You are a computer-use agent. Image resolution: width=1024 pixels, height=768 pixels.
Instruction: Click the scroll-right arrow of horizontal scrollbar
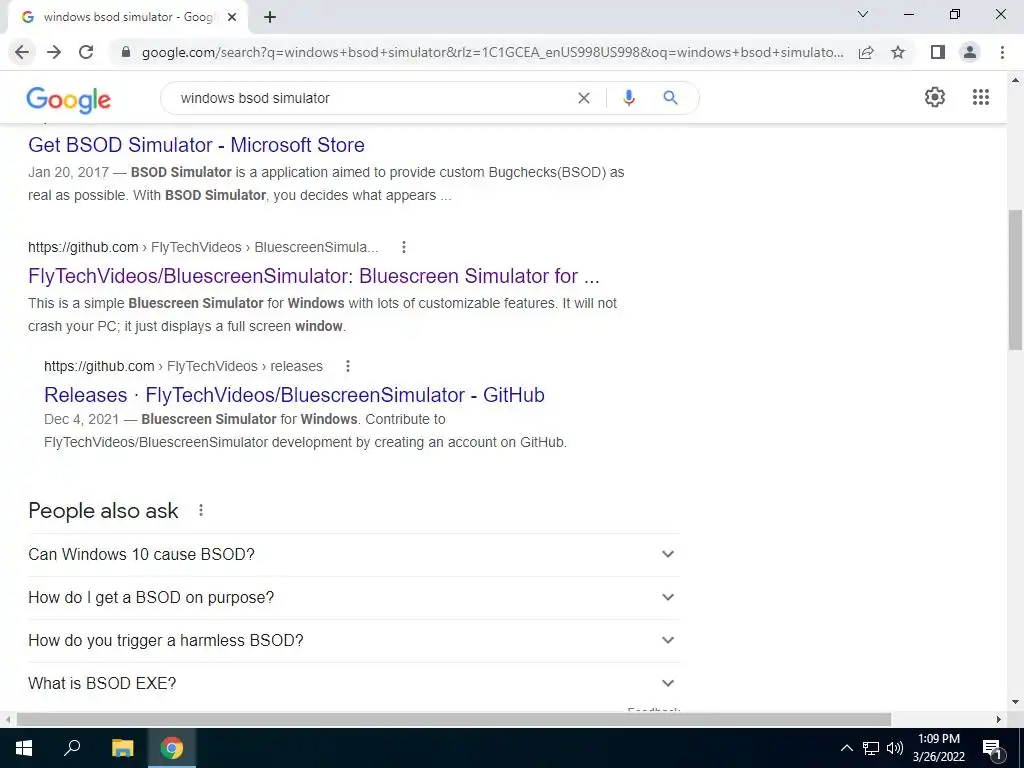999,720
